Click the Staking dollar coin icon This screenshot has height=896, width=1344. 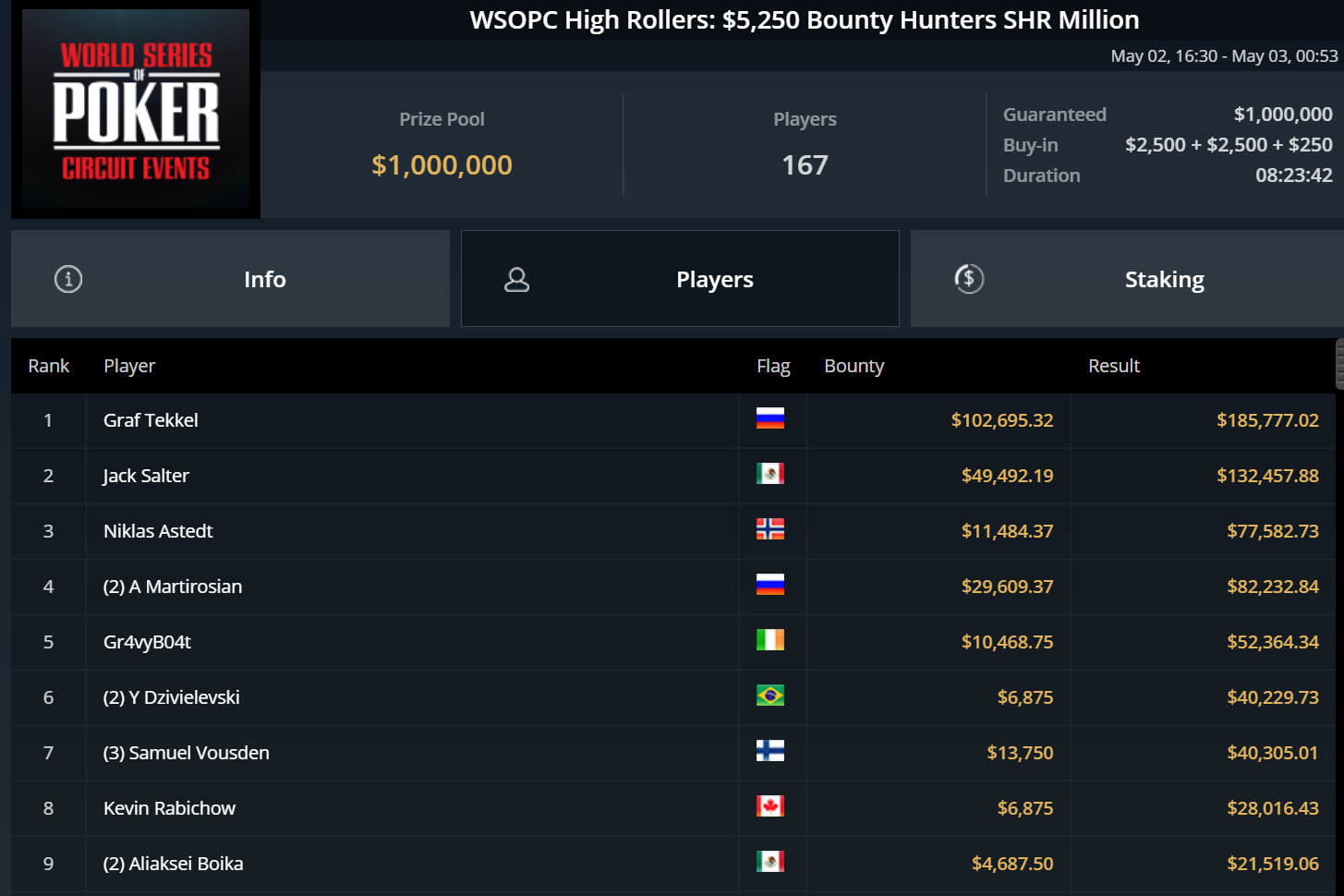coord(969,279)
